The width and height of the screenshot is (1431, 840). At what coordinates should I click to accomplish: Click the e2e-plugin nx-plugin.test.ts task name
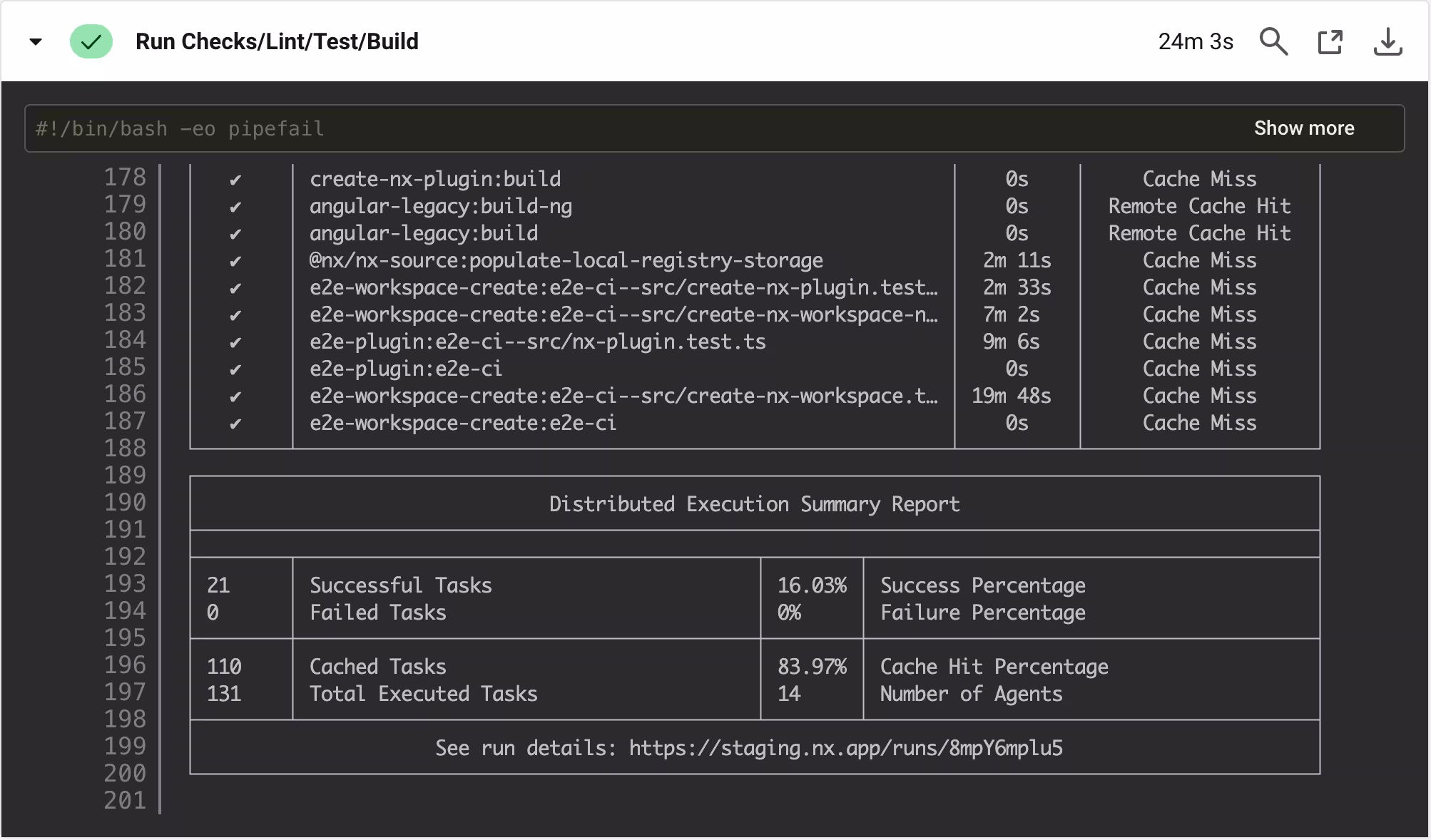click(x=537, y=342)
